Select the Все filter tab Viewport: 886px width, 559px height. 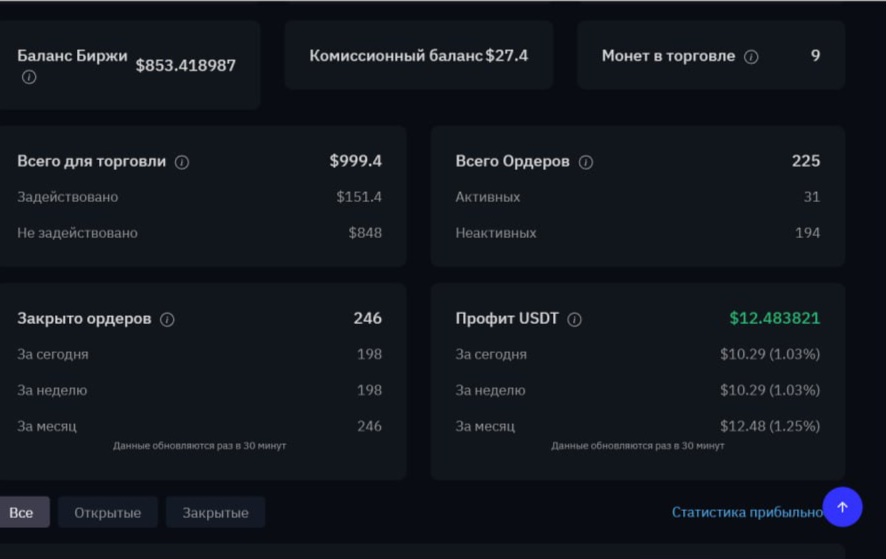pyautogui.click(x=21, y=512)
